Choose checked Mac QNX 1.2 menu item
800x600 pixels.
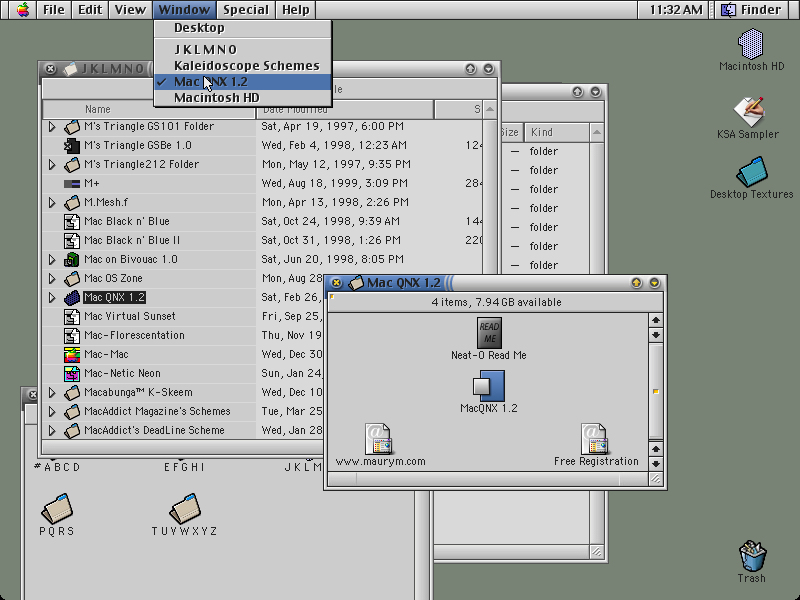[243, 82]
